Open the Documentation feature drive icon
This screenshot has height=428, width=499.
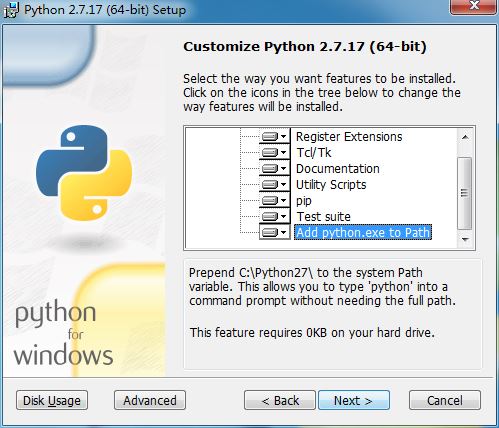pyautogui.click(x=274, y=168)
